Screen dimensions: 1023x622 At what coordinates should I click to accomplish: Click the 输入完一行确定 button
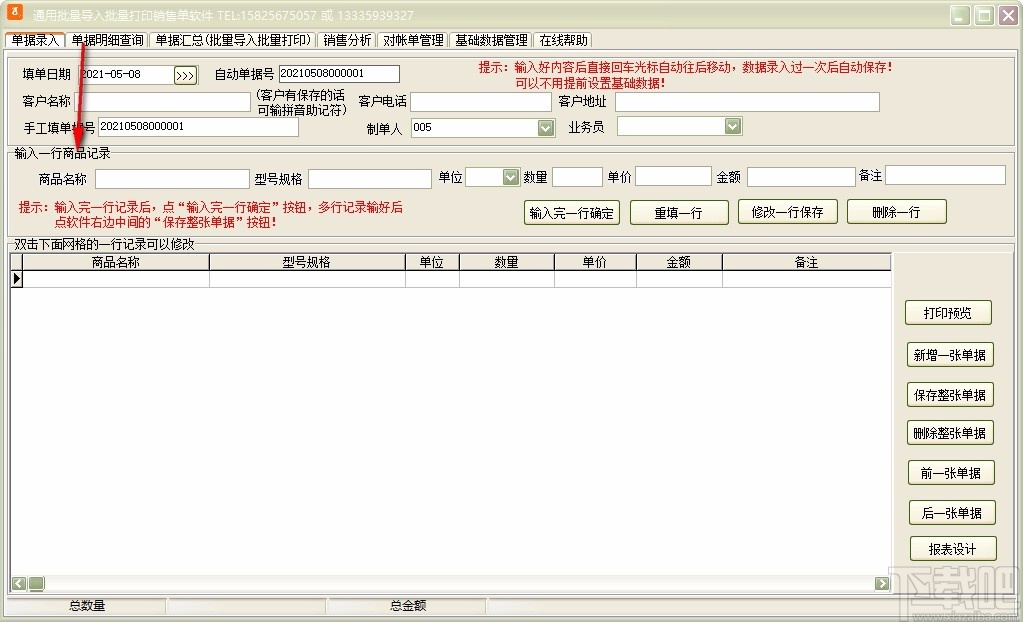click(571, 212)
